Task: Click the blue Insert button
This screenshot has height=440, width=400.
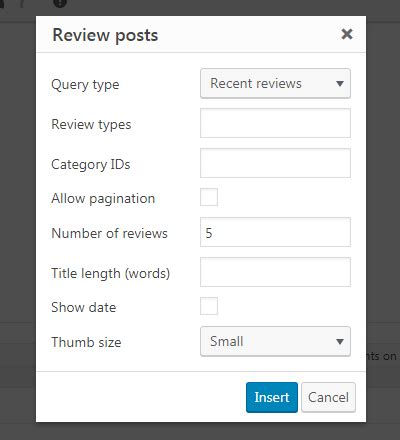Action: [x=272, y=397]
